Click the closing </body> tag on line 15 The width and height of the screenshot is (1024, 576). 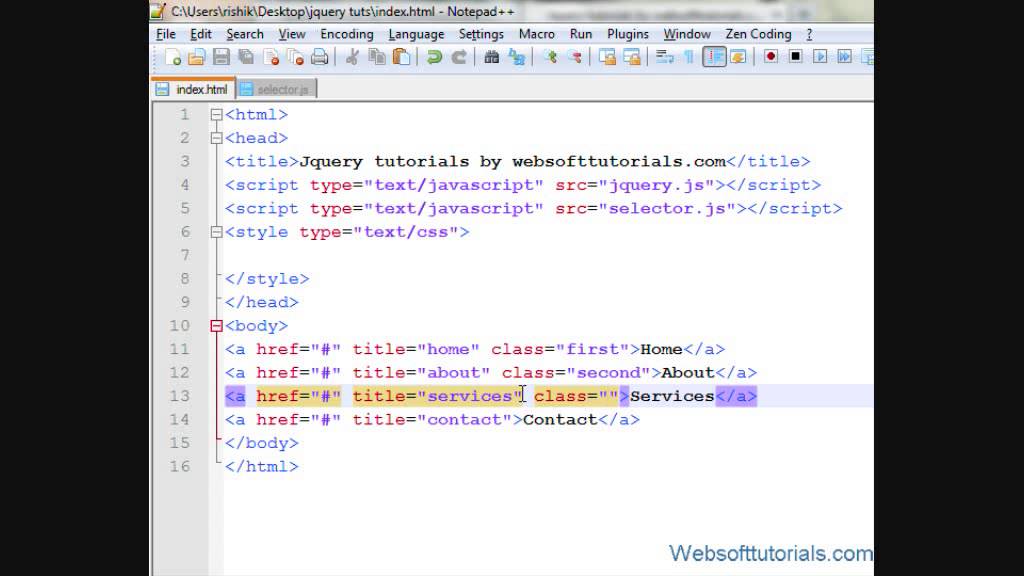pyautogui.click(x=261, y=443)
